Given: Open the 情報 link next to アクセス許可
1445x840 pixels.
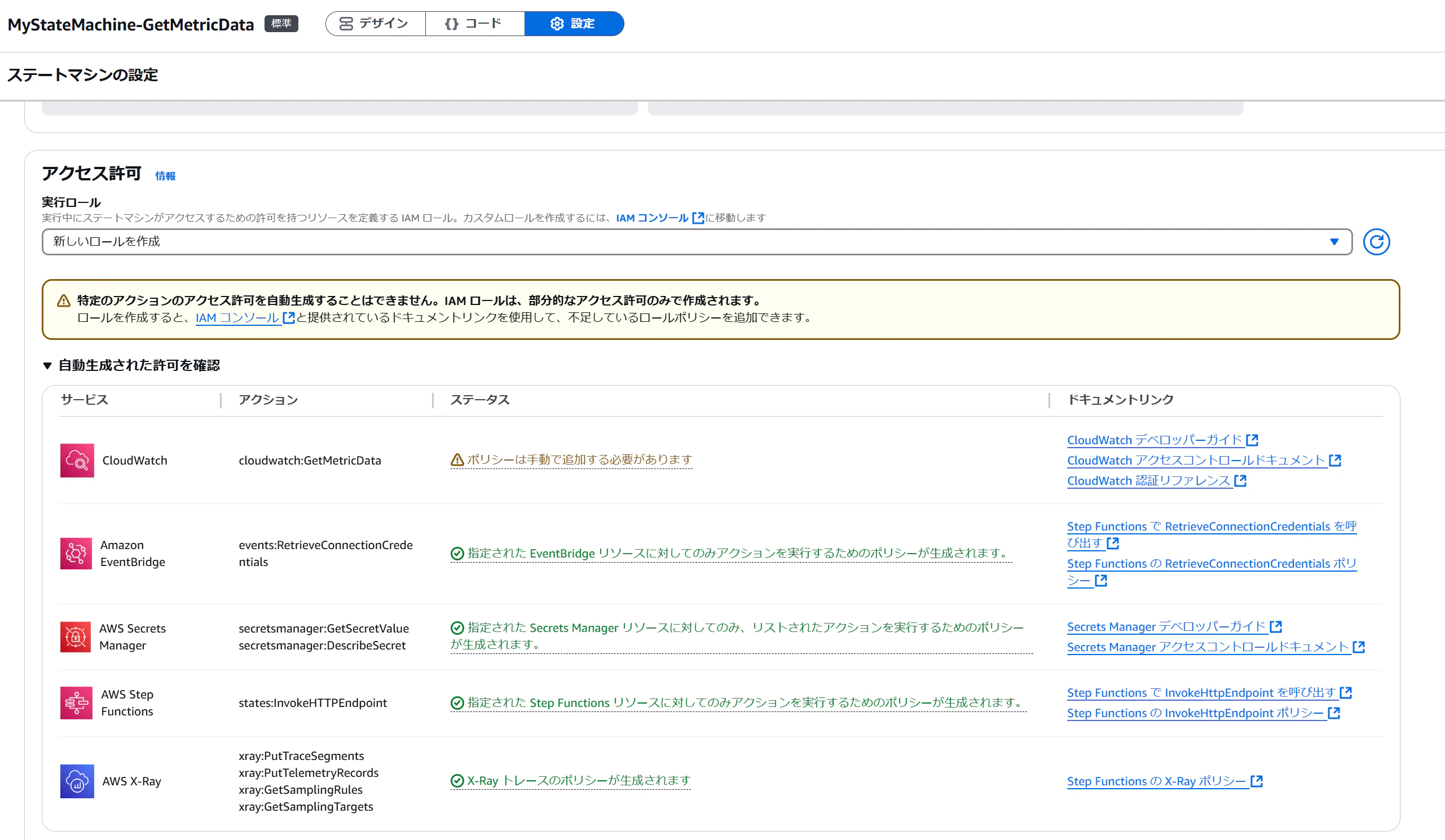Looking at the screenshot, I should coord(166,176).
